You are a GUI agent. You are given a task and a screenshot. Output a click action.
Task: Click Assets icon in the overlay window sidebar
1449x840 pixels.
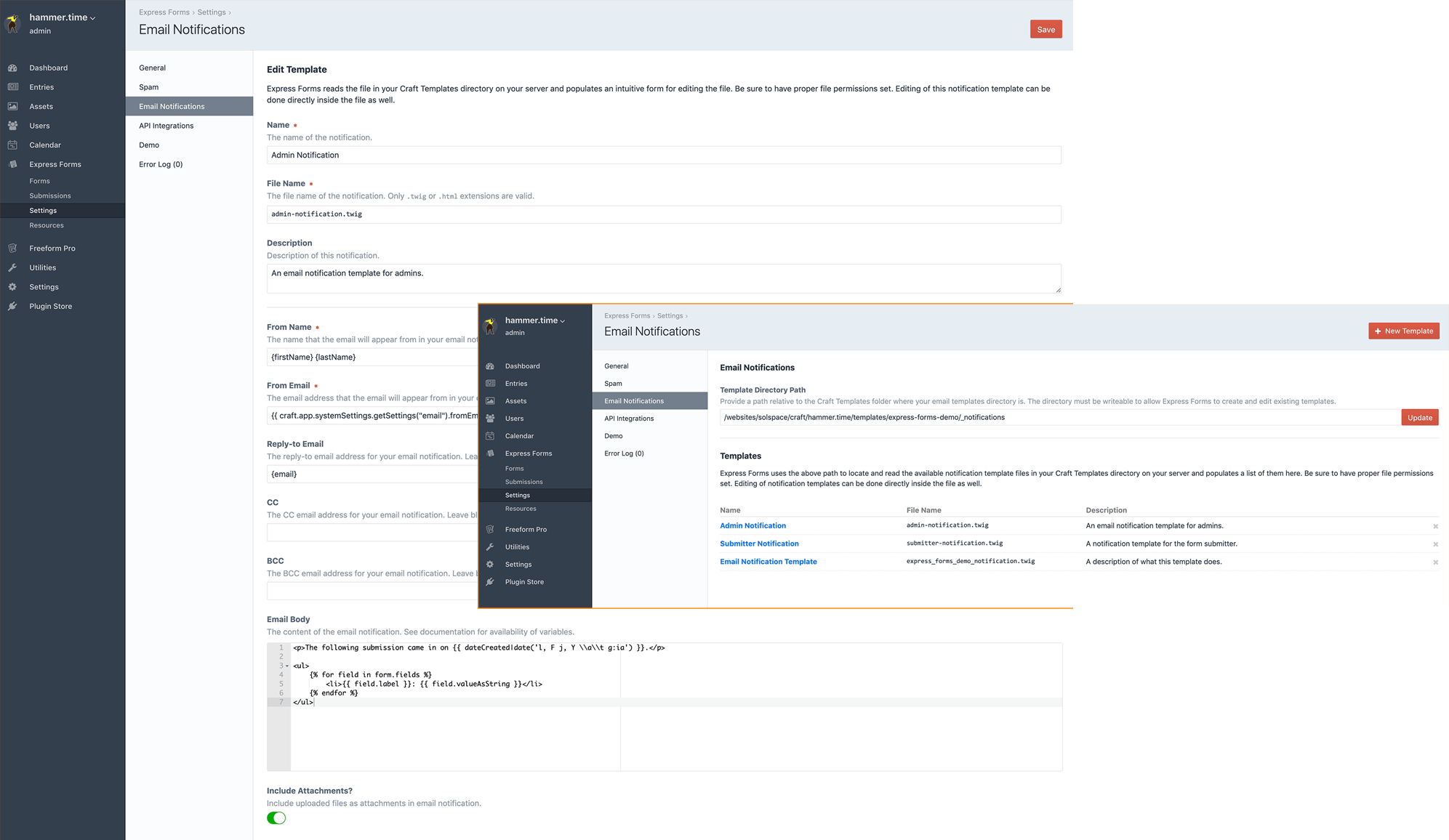click(x=490, y=401)
